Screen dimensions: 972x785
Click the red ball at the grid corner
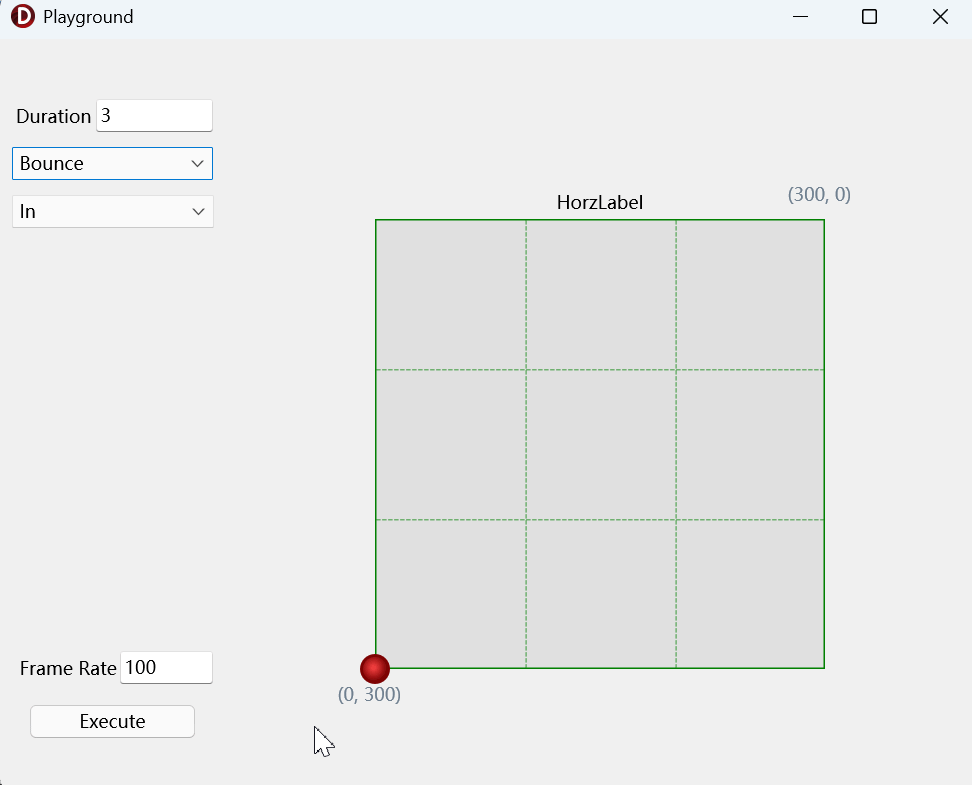375,668
